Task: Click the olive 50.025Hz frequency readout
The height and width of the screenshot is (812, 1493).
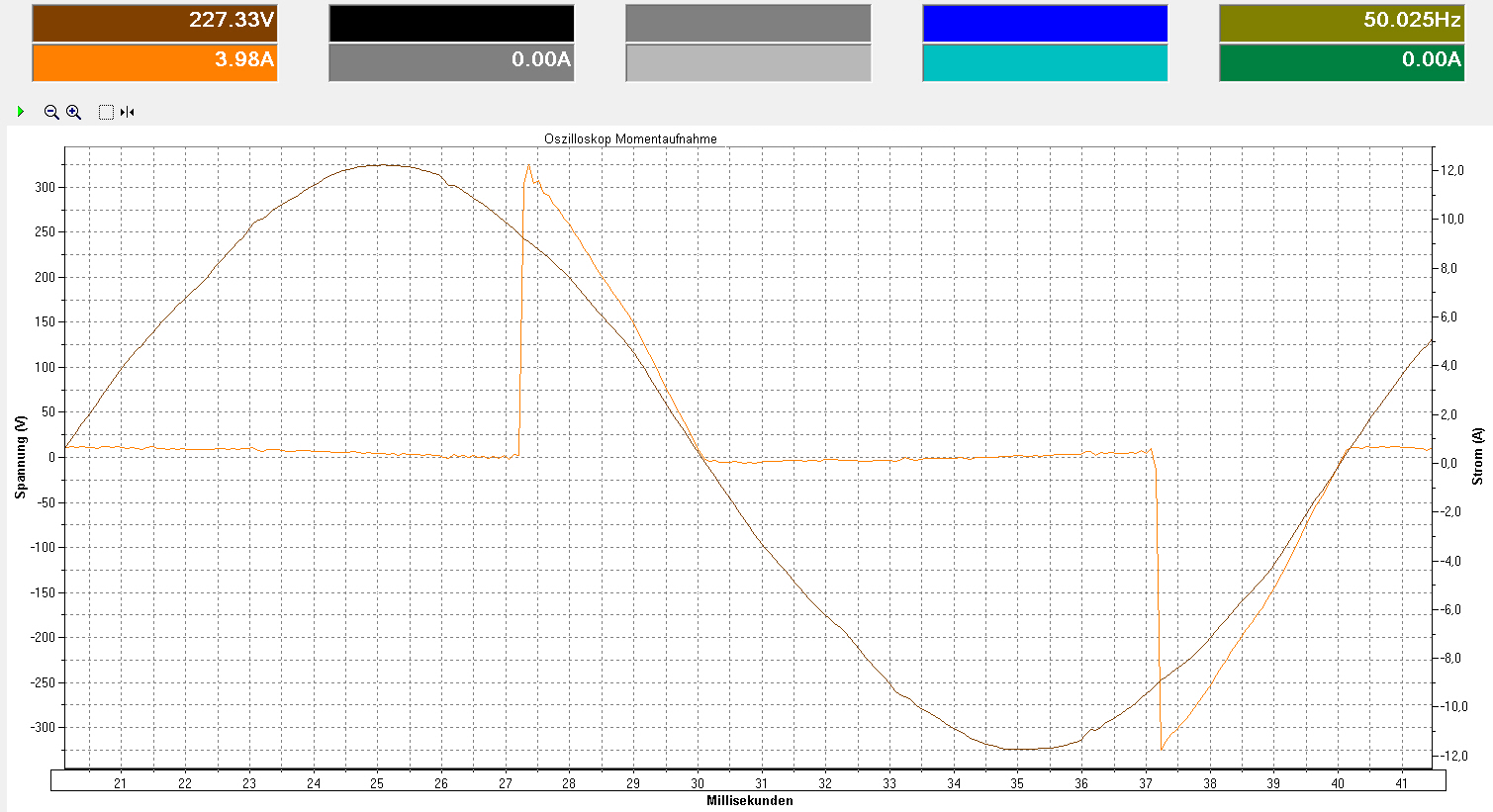Action: pos(1342,23)
